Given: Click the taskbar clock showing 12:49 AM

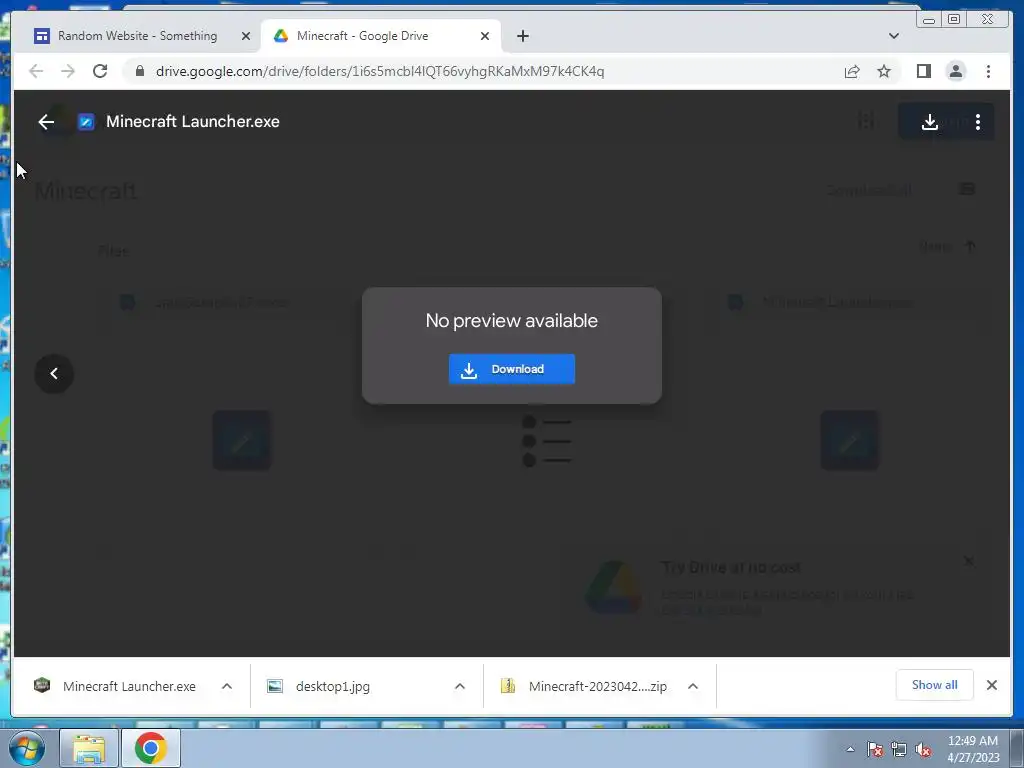Looking at the screenshot, I should point(973,749).
